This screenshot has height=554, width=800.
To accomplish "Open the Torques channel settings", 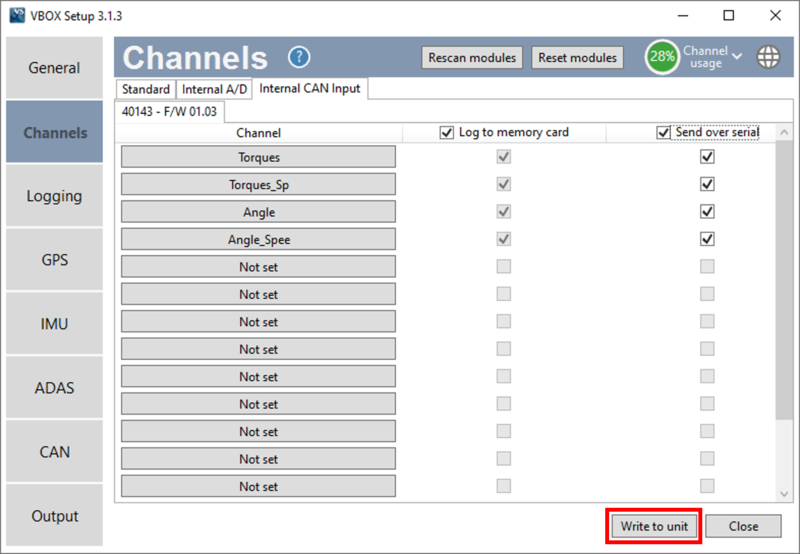I will click(x=258, y=157).
